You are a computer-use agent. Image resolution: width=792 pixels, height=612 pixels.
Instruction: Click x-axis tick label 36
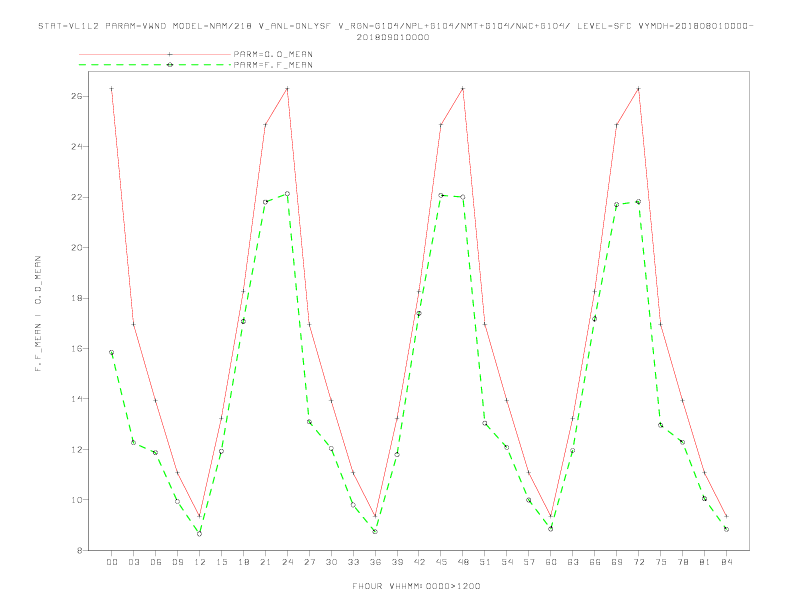pyautogui.click(x=375, y=562)
